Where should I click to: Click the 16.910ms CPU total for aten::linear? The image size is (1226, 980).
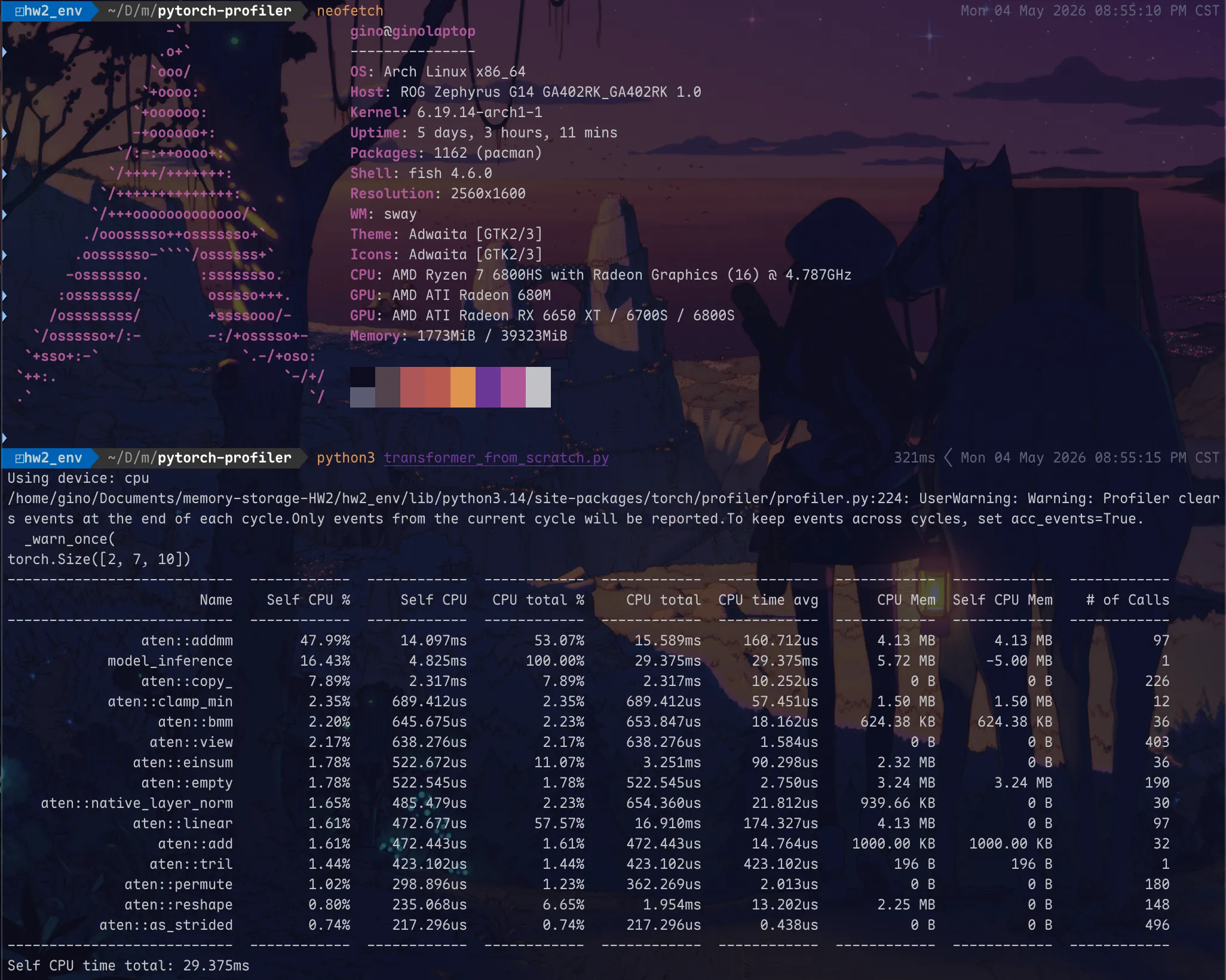(668, 823)
